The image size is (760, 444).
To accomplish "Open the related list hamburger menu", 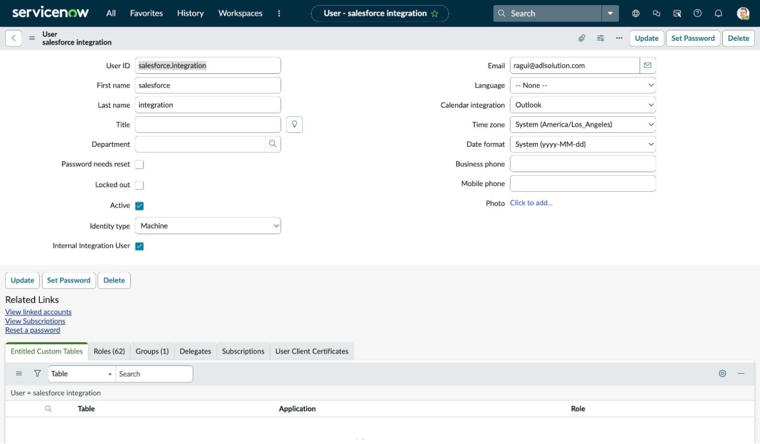I will pyautogui.click(x=19, y=374).
